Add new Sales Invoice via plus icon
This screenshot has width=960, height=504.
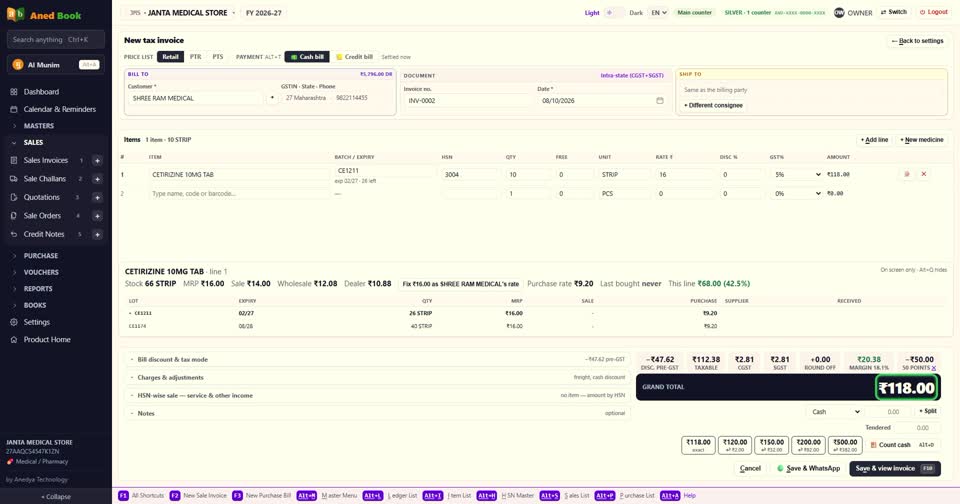click(x=97, y=160)
